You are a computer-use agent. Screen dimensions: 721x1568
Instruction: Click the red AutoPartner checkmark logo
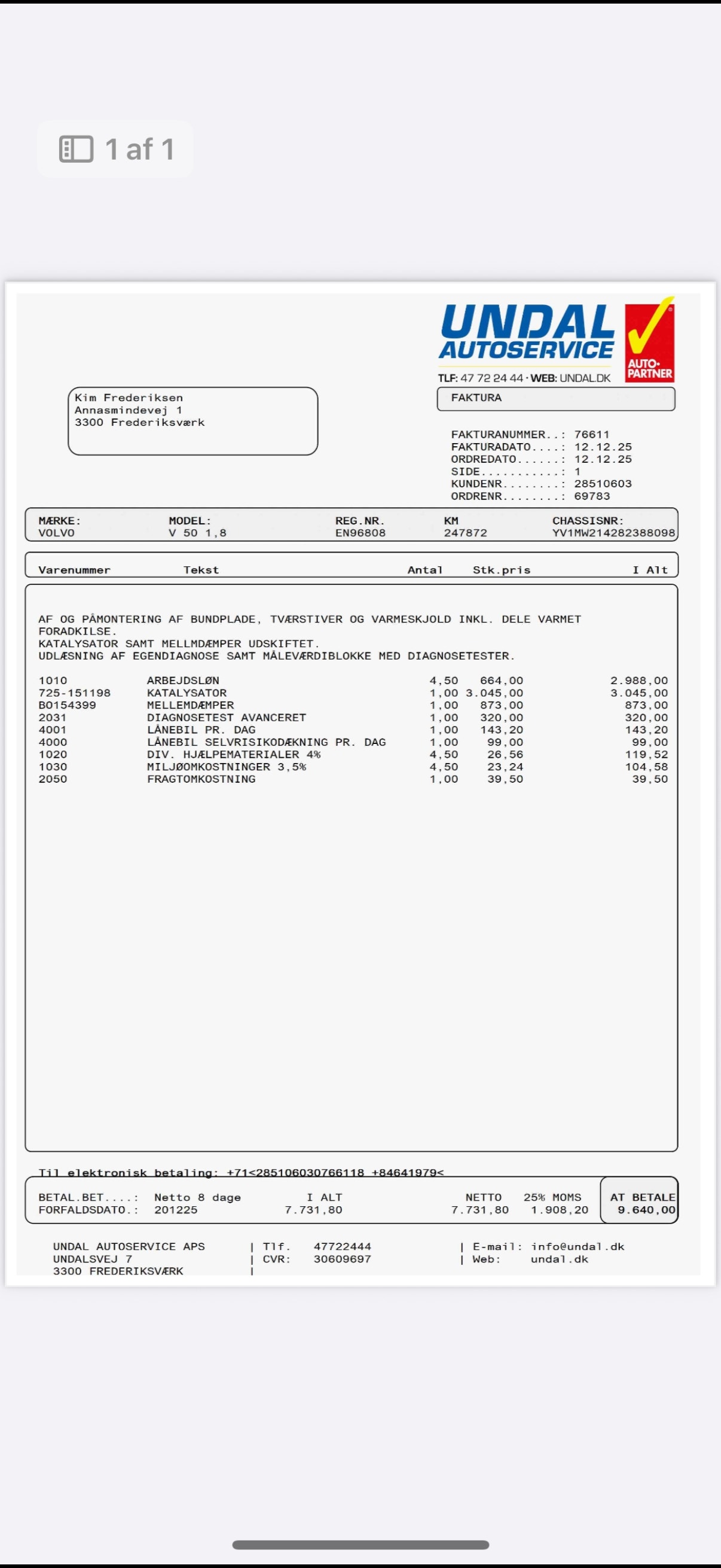650,340
